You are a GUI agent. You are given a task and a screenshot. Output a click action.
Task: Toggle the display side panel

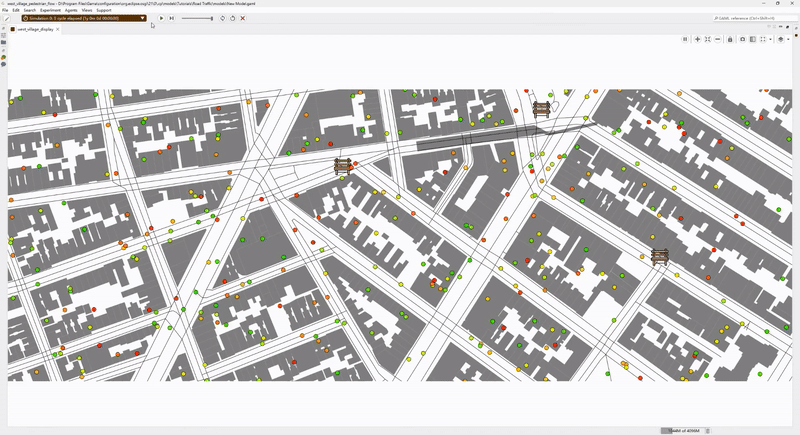752,39
